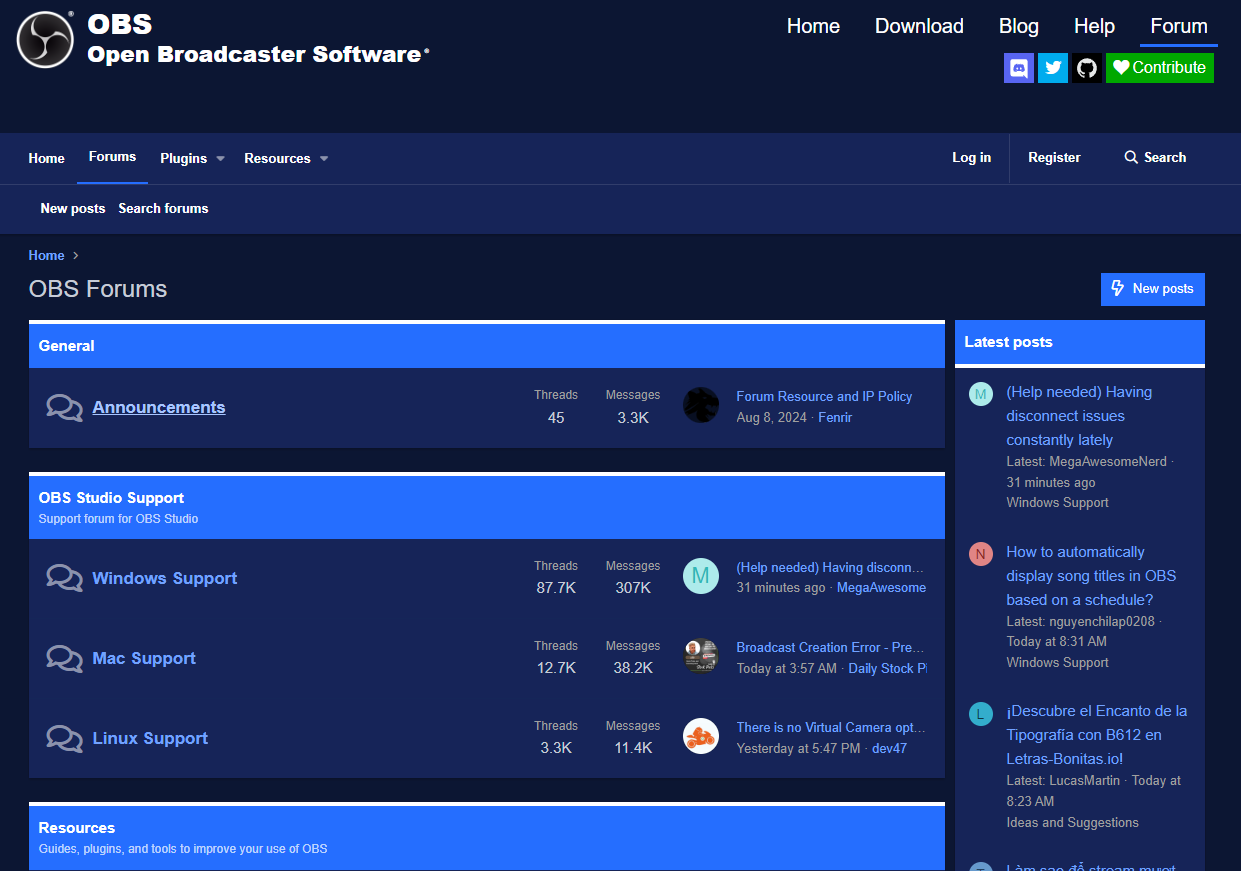Screen dimensions: 1241x871
Task: Open Home in the top site menu
Action: coord(813,26)
